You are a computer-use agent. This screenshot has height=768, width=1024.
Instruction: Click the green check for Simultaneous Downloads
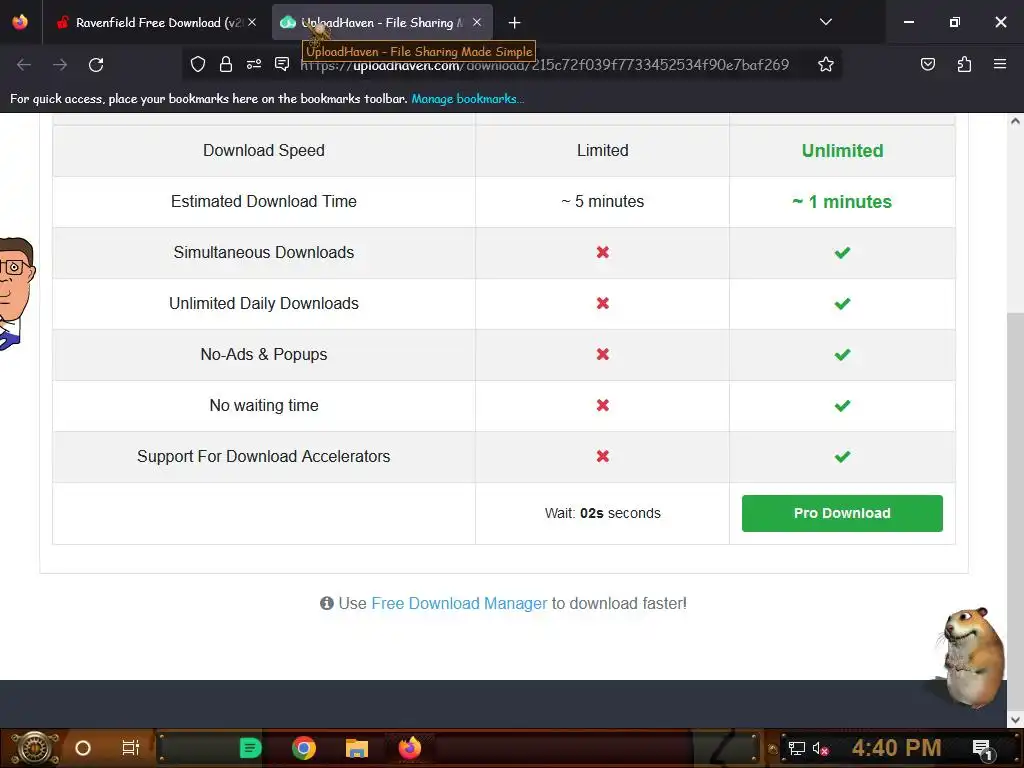click(x=842, y=253)
